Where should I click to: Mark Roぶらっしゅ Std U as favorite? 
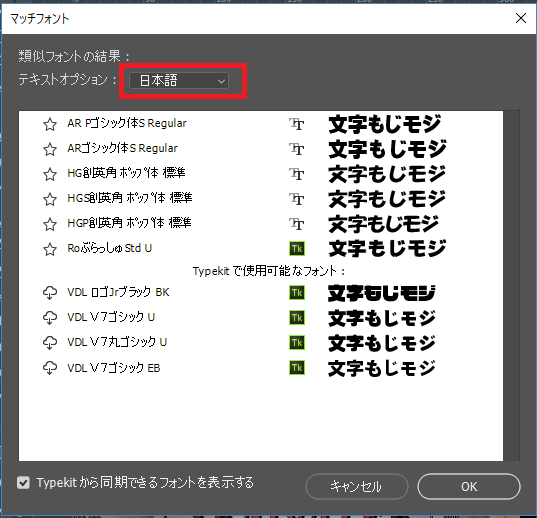click(x=50, y=249)
